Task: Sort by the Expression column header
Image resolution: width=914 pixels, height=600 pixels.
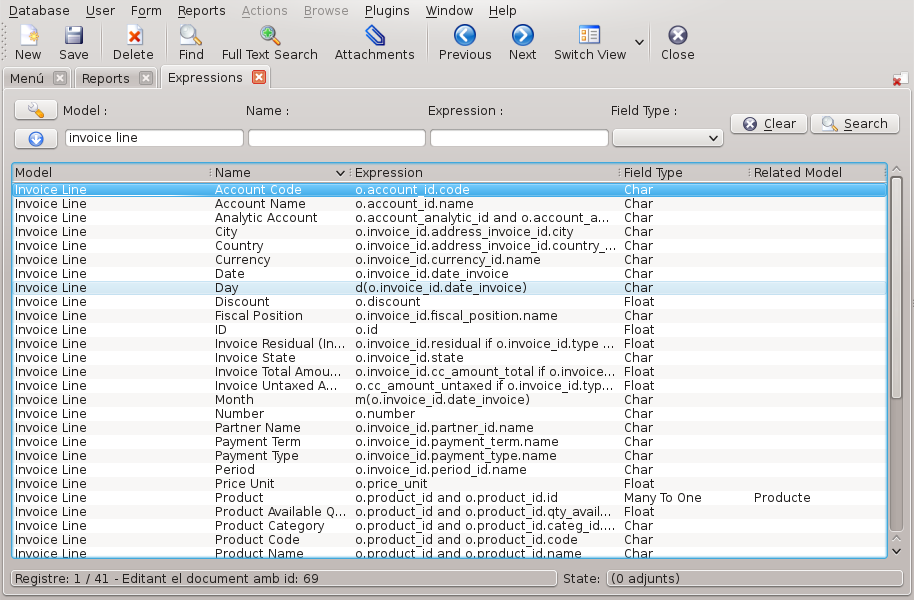Action: [484, 173]
